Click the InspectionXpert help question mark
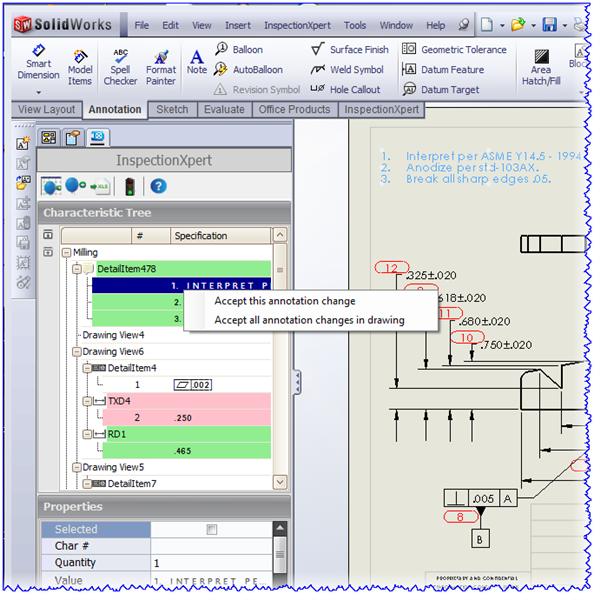This screenshot has height=600, width=600. click(x=158, y=186)
